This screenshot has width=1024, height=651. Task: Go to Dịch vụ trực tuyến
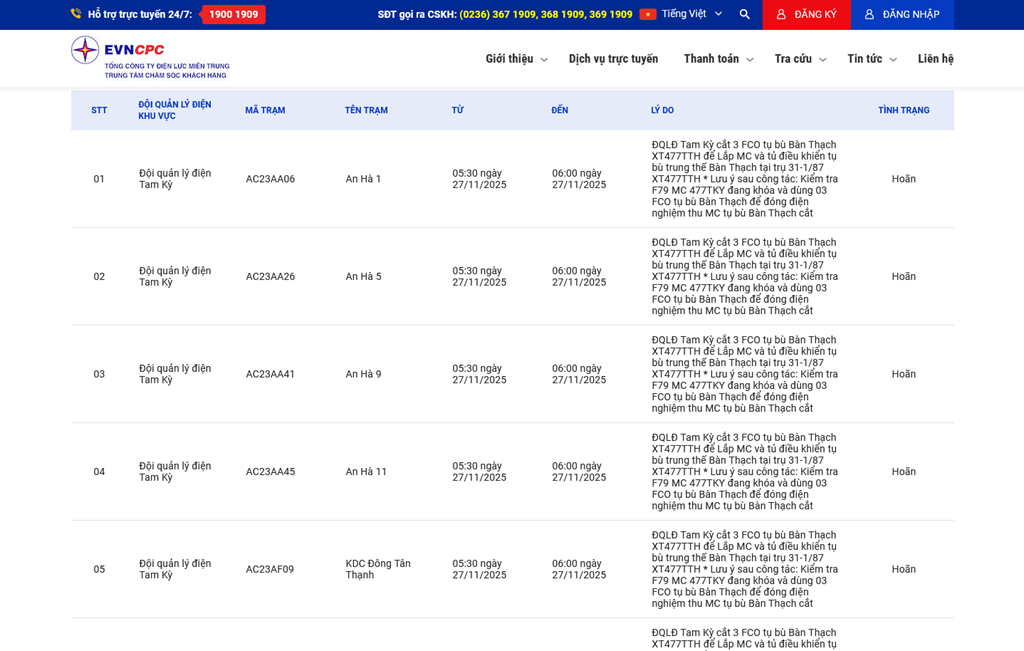613,59
